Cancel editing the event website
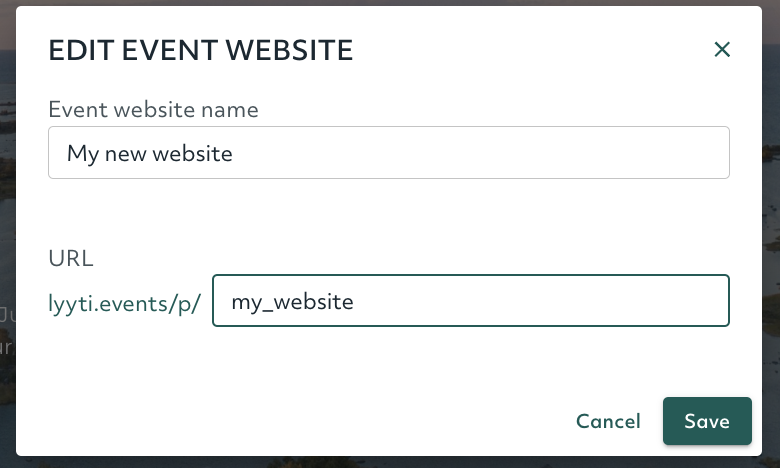The height and width of the screenshot is (468, 780). click(x=608, y=421)
